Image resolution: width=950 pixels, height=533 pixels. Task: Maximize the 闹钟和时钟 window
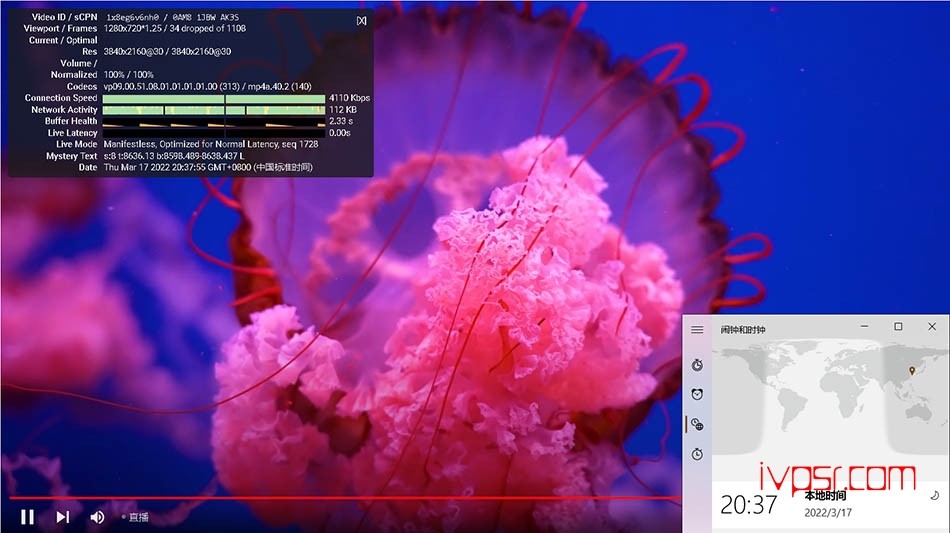(899, 326)
